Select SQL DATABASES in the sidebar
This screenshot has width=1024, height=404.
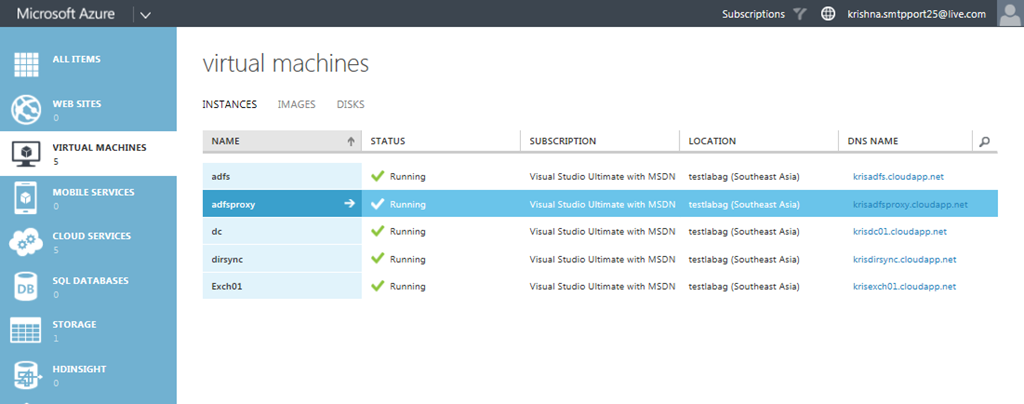pos(91,281)
